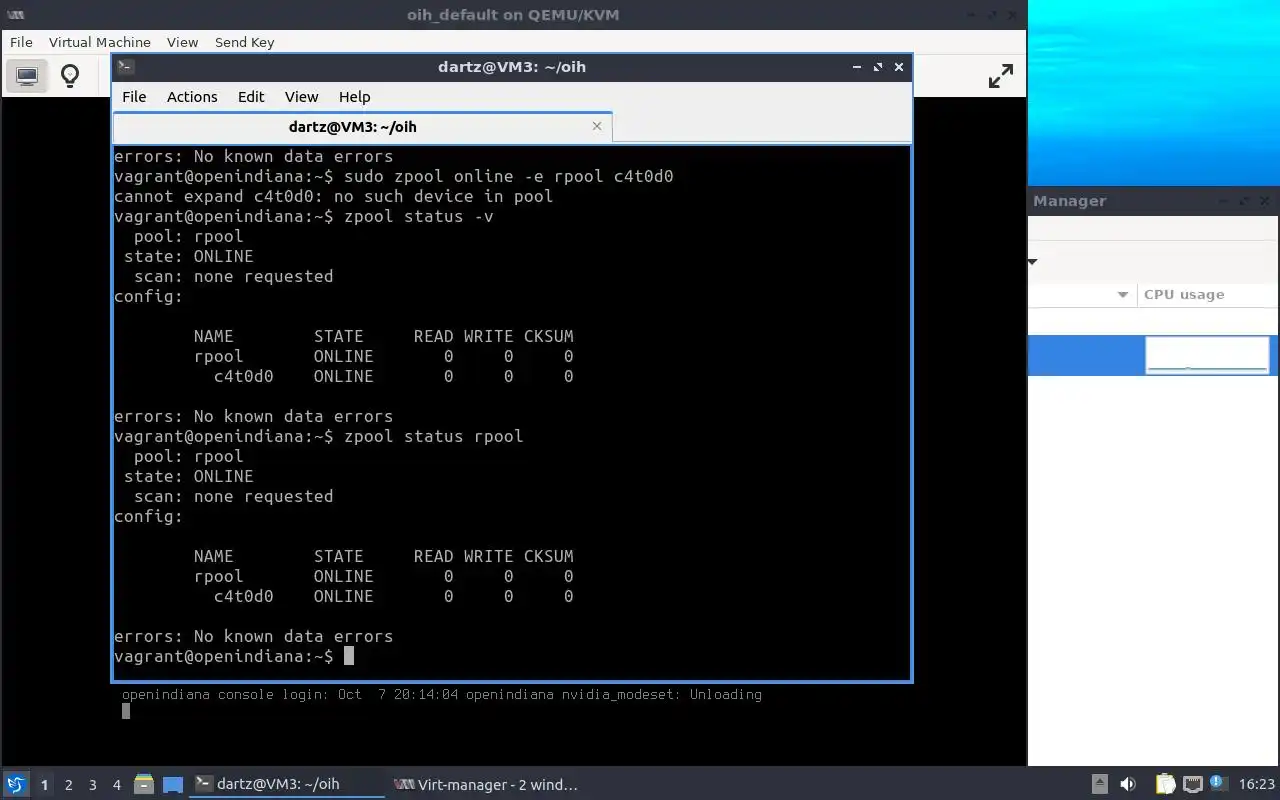Open the notification tray icon with info badge
This screenshot has height=800, width=1280.
pos(1218,784)
